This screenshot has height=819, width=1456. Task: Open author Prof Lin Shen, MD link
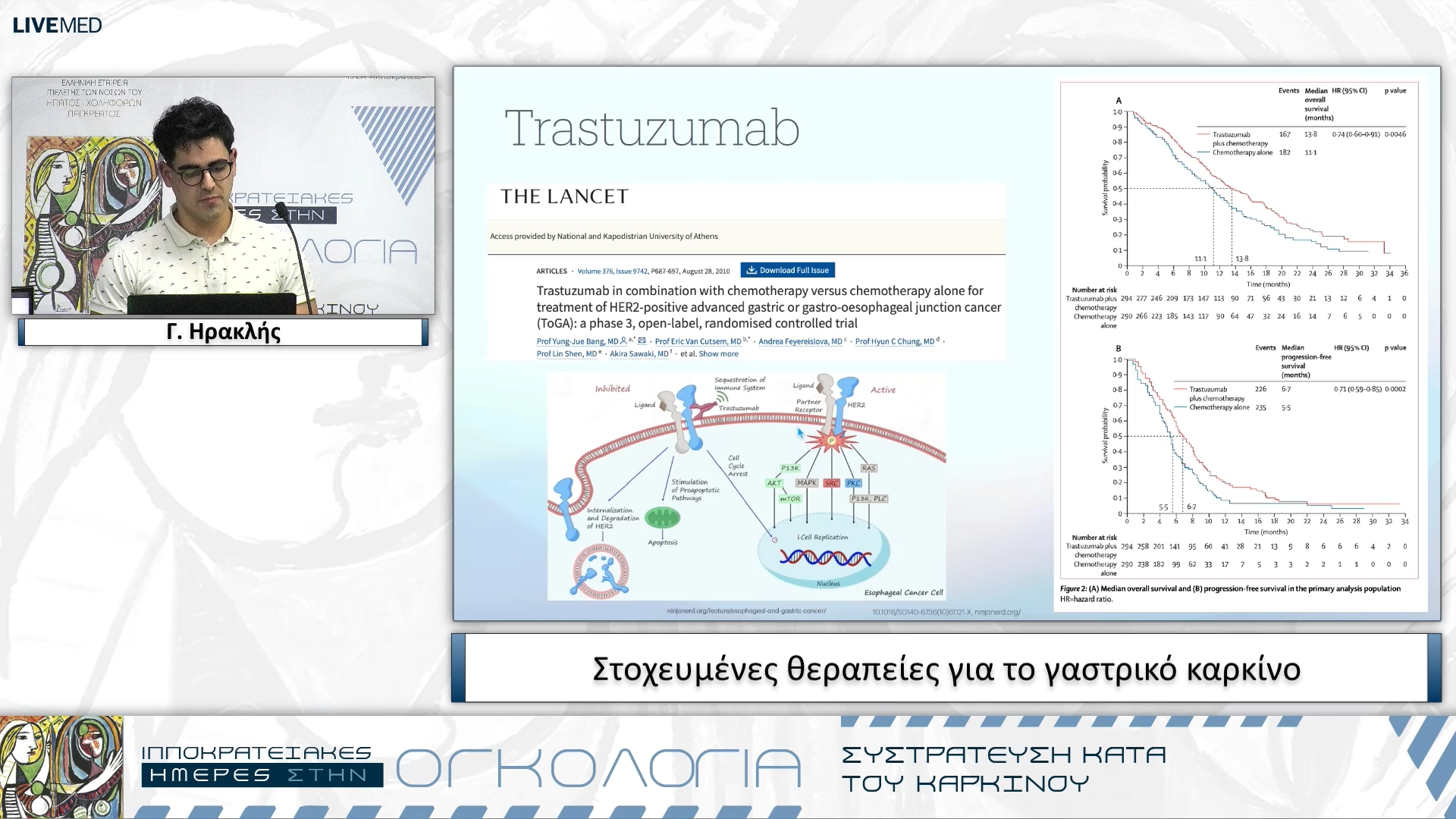[566, 353]
